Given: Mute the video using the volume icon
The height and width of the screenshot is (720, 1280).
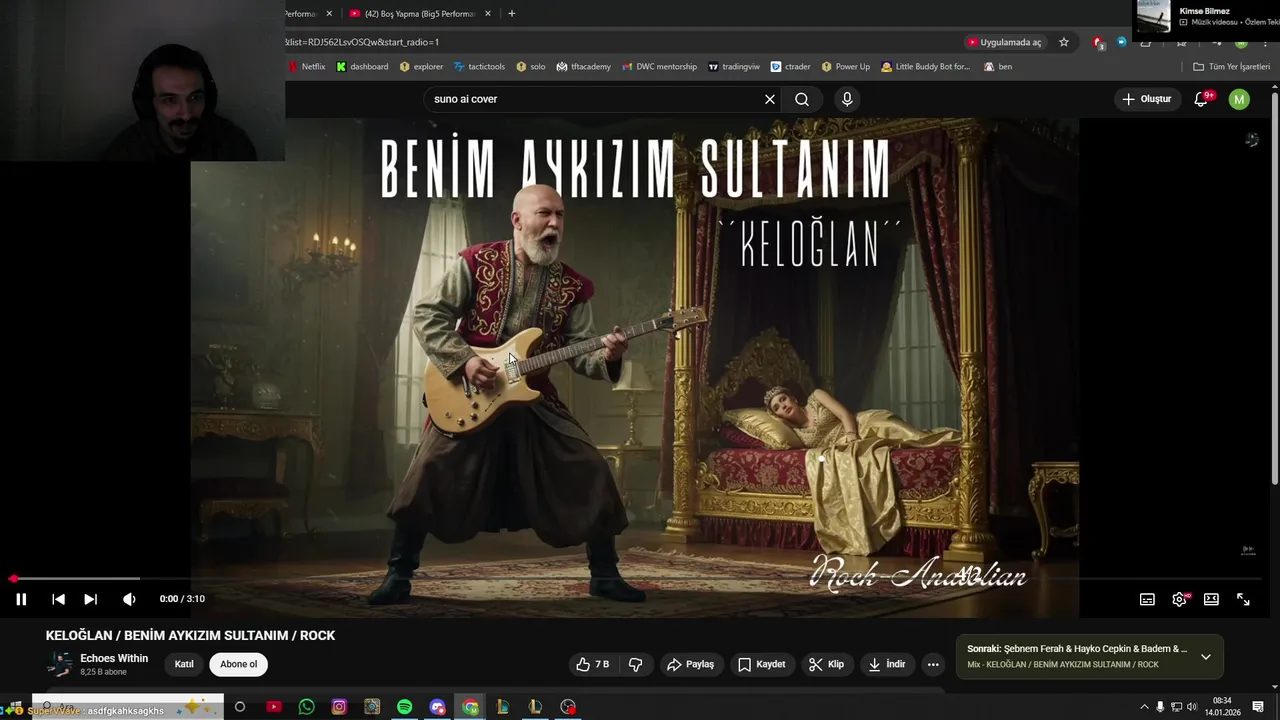Looking at the screenshot, I should click(129, 599).
